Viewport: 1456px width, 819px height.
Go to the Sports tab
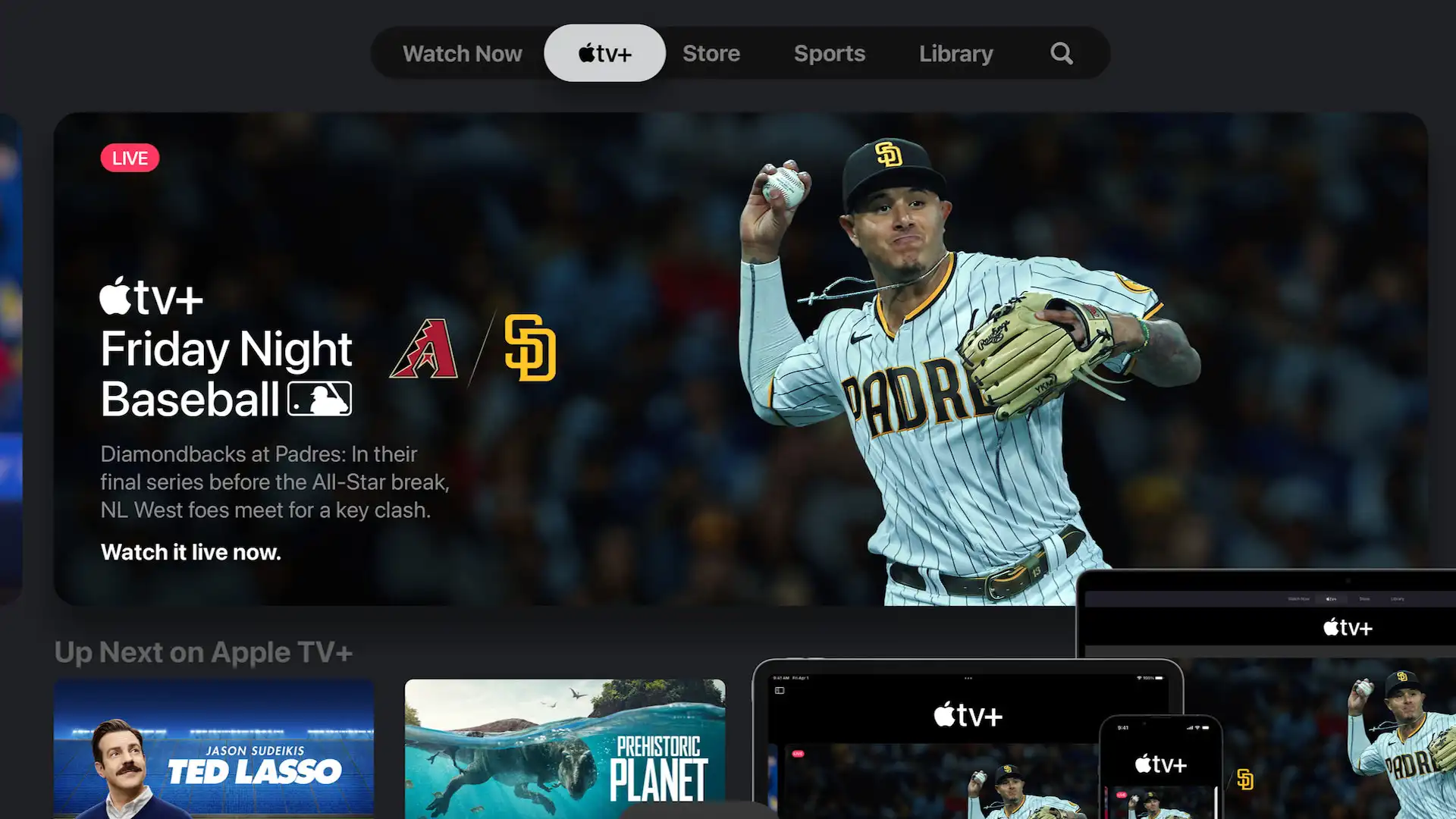(829, 54)
